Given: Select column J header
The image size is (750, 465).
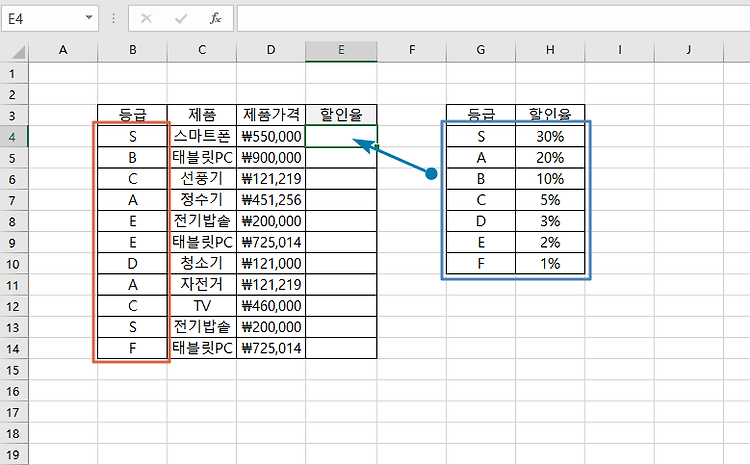Looking at the screenshot, I should [689, 50].
